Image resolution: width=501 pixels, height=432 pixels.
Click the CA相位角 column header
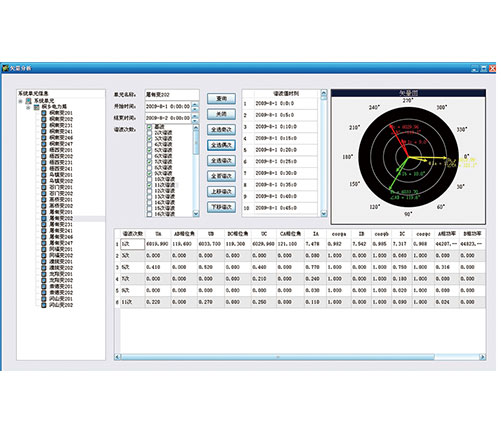tap(290, 234)
